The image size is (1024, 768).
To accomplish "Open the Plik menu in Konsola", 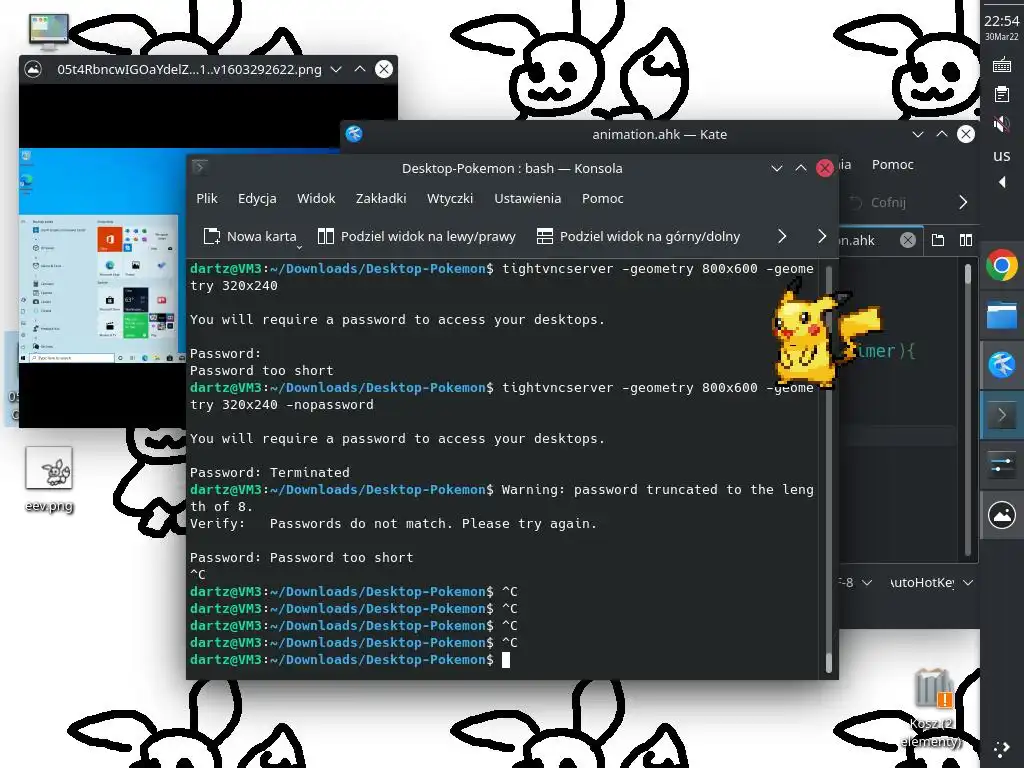I will (206, 199).
